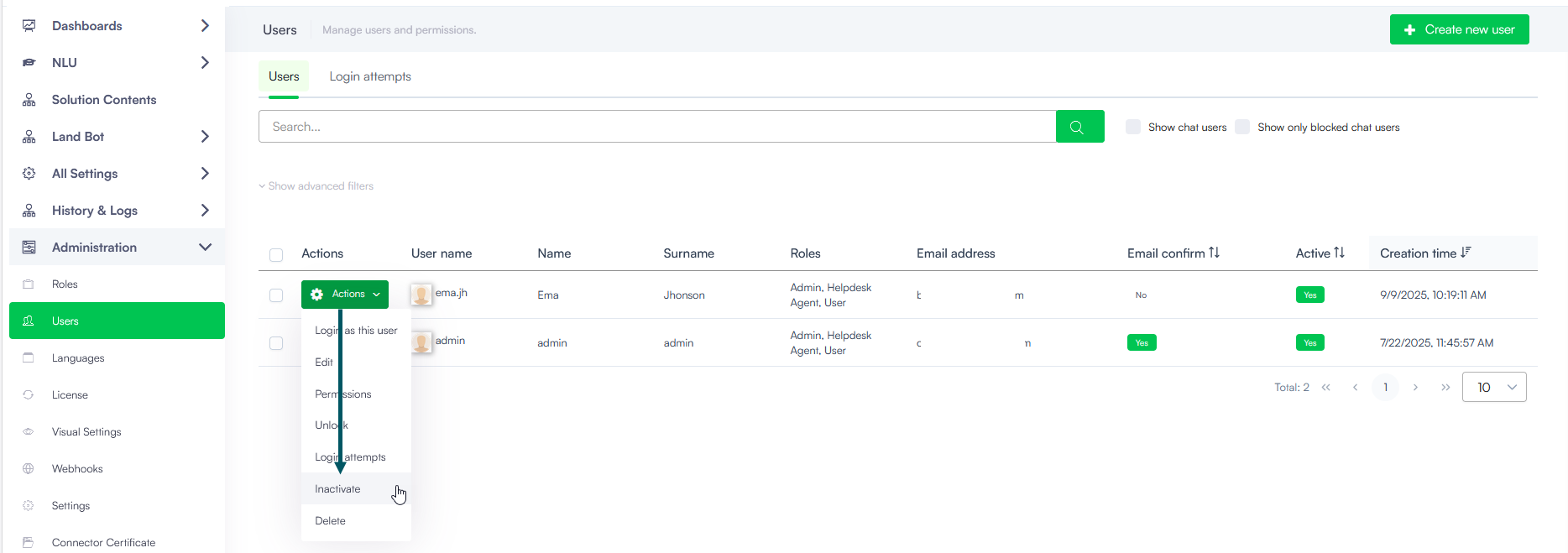
Task: Toggle Show only blocked chat users
Action: pos(1242,127)
